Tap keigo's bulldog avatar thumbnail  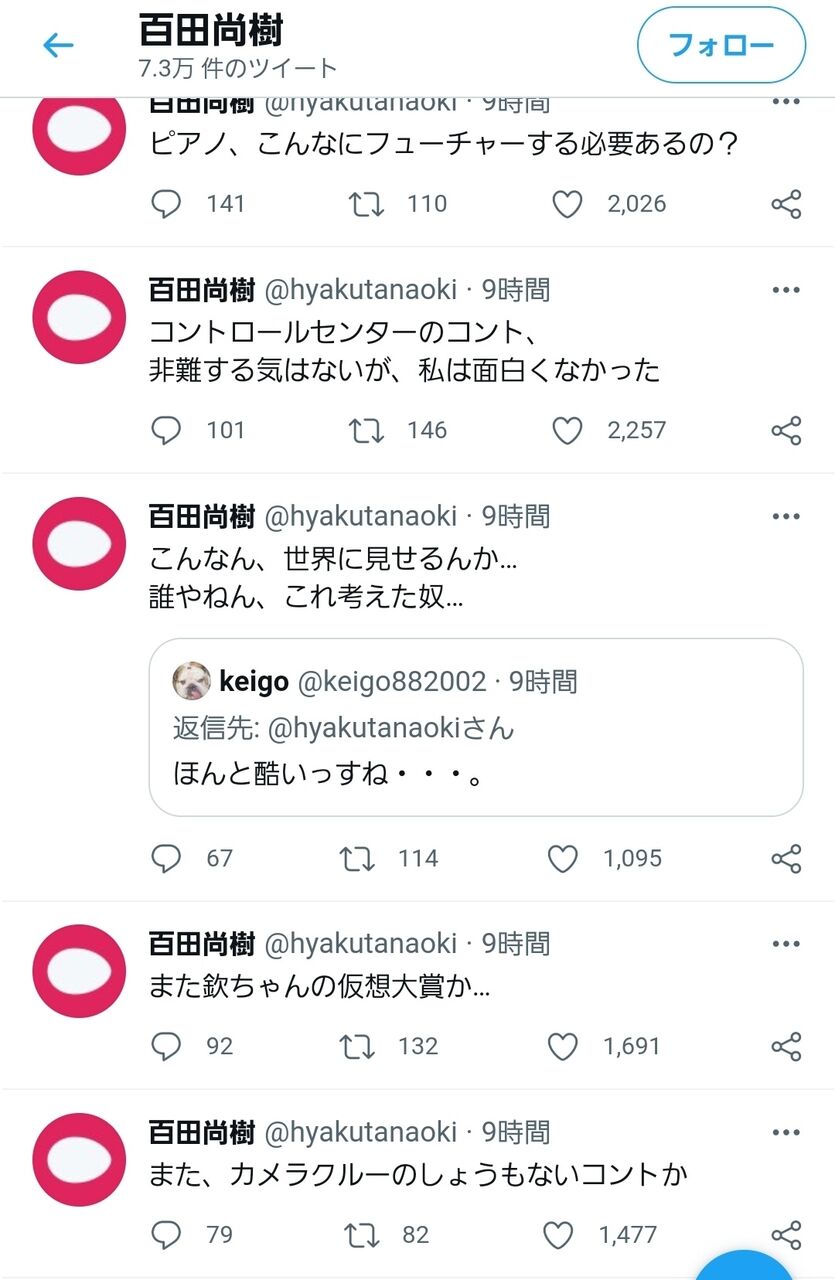tap(191, 681)
